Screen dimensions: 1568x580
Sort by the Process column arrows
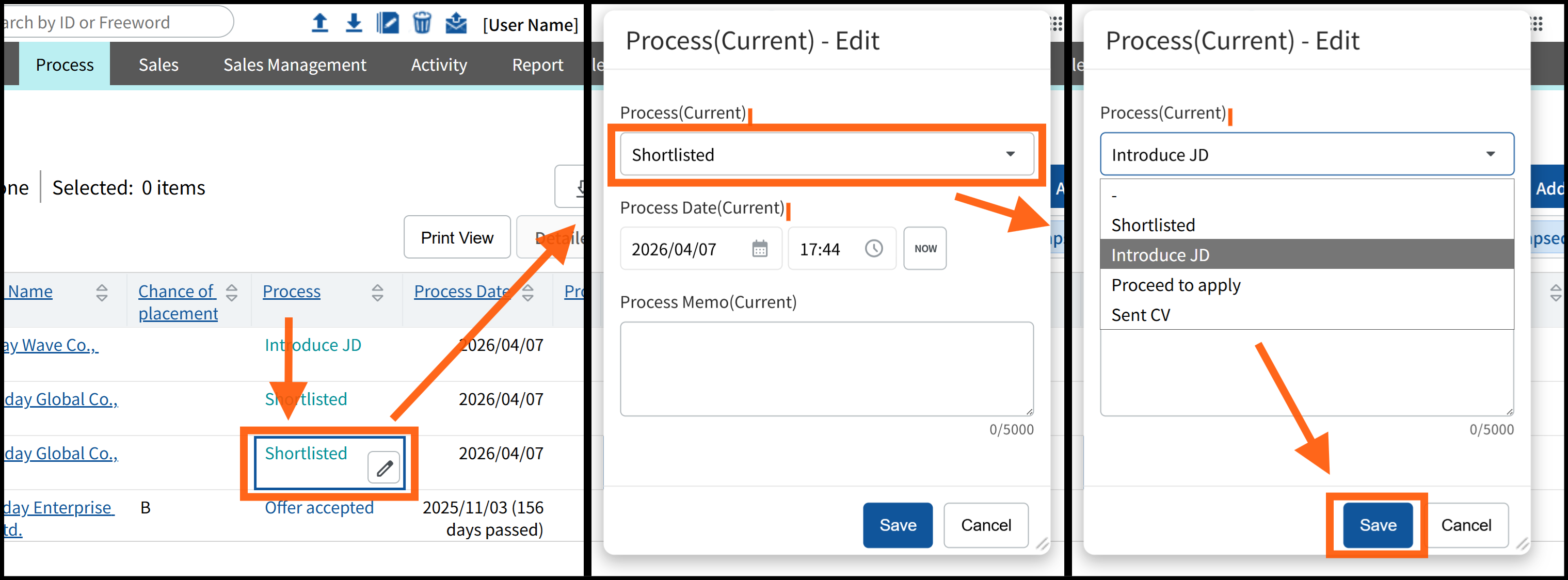[377, 293]
